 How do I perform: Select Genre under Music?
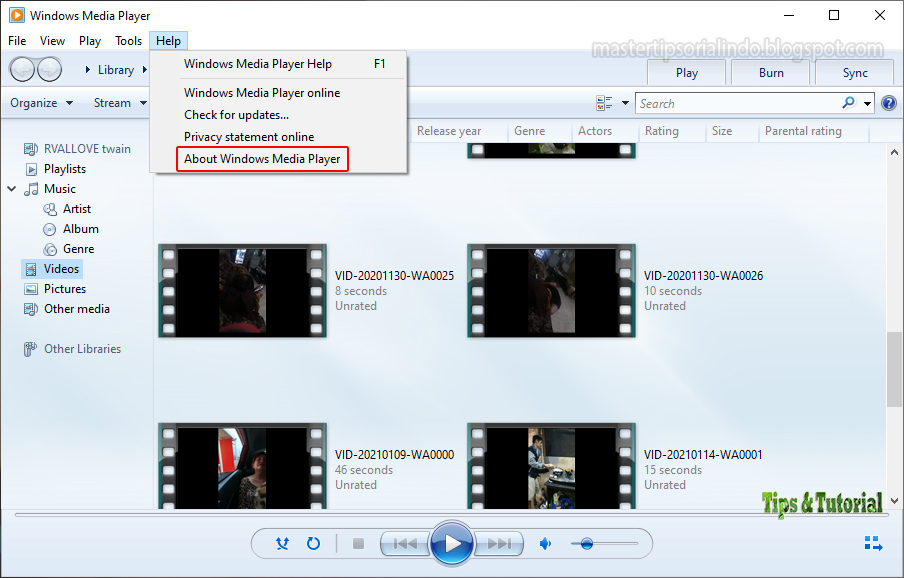pos(69,249)
